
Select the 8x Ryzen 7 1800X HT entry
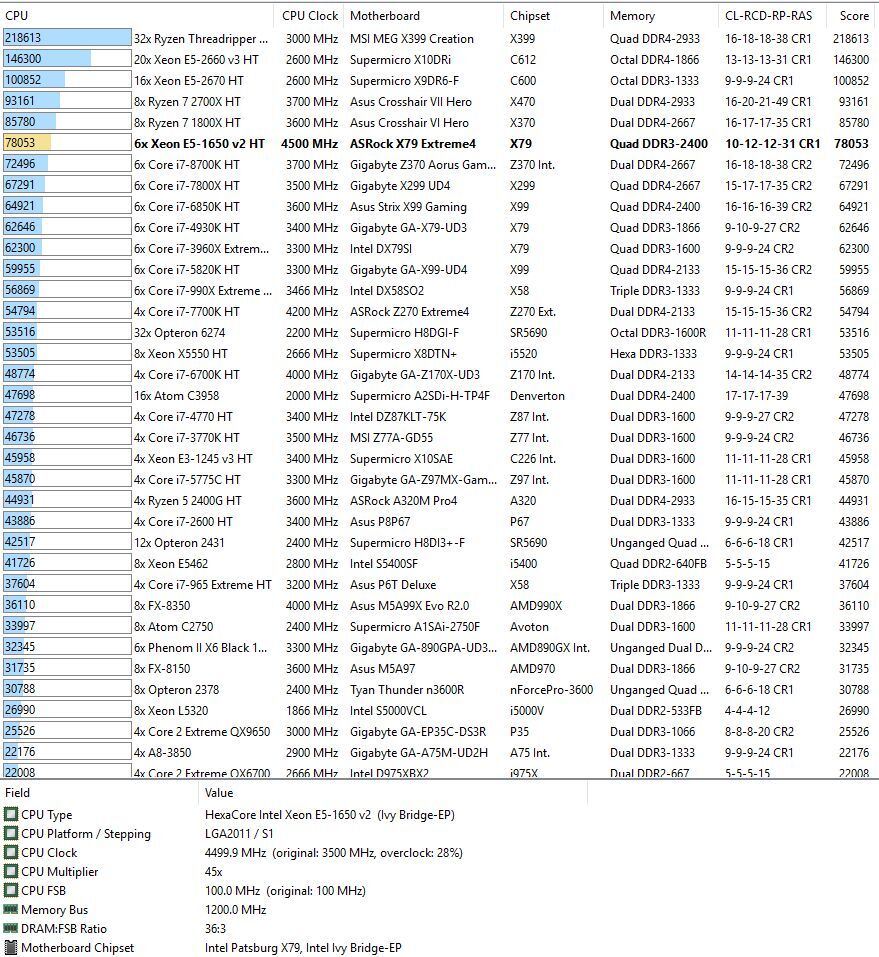[187, 123]
